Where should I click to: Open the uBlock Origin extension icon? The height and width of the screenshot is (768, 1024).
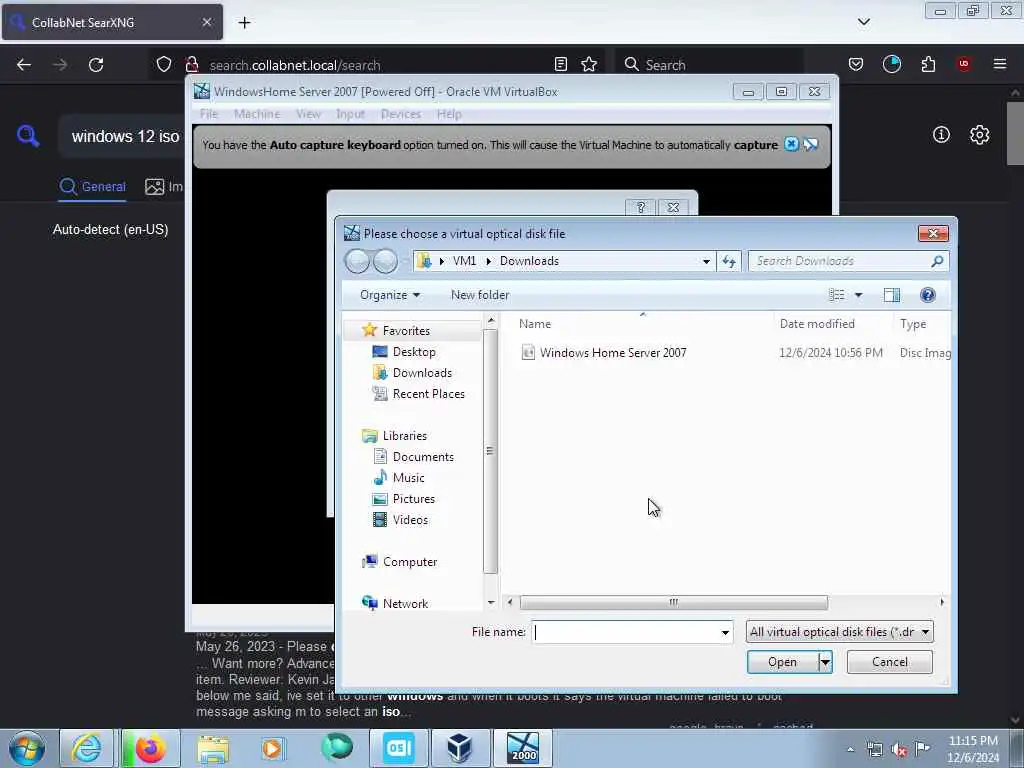click(x=964, y=64)
